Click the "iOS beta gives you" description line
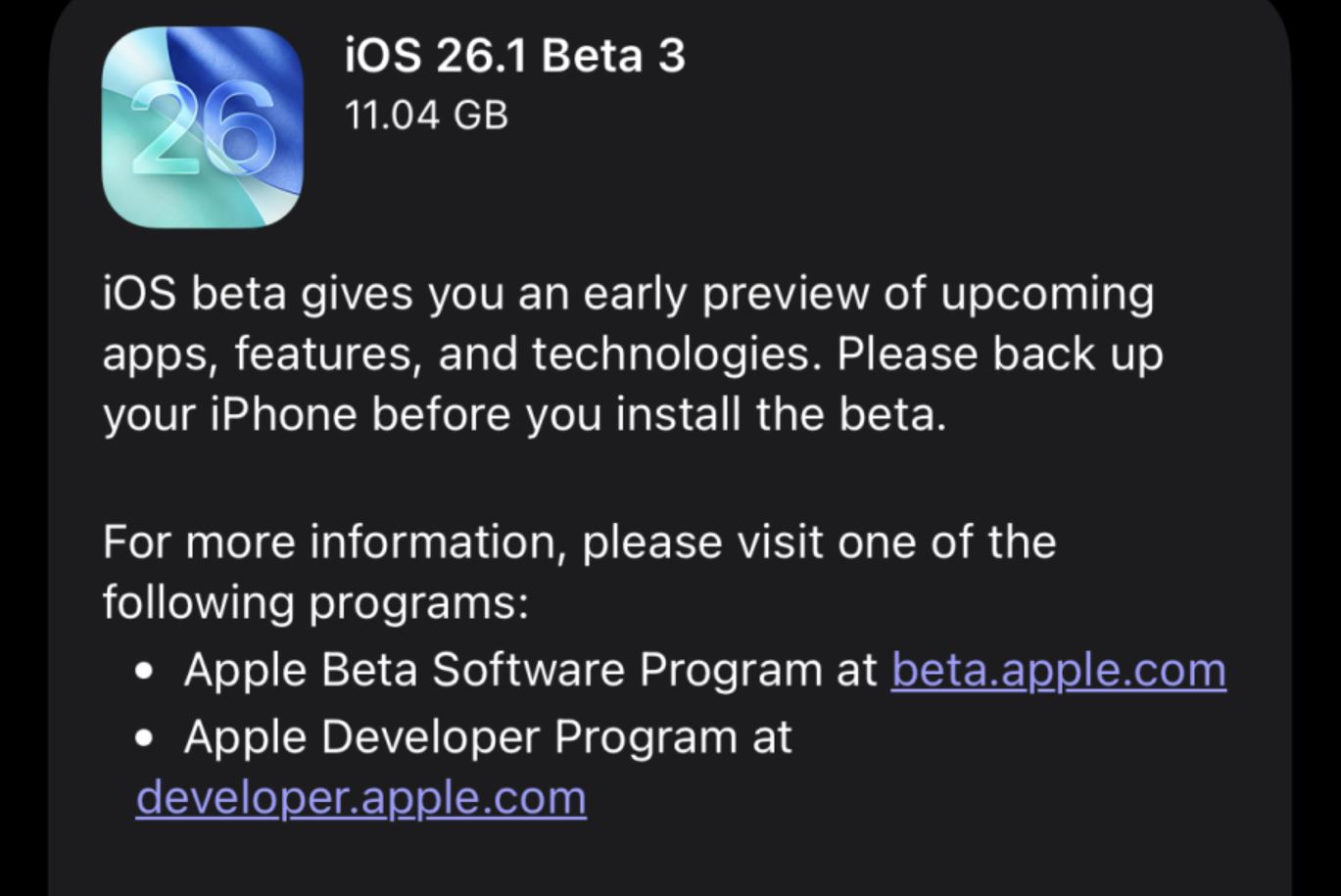The width and height of the screenshot is (1341, 896). pos(627,294)
